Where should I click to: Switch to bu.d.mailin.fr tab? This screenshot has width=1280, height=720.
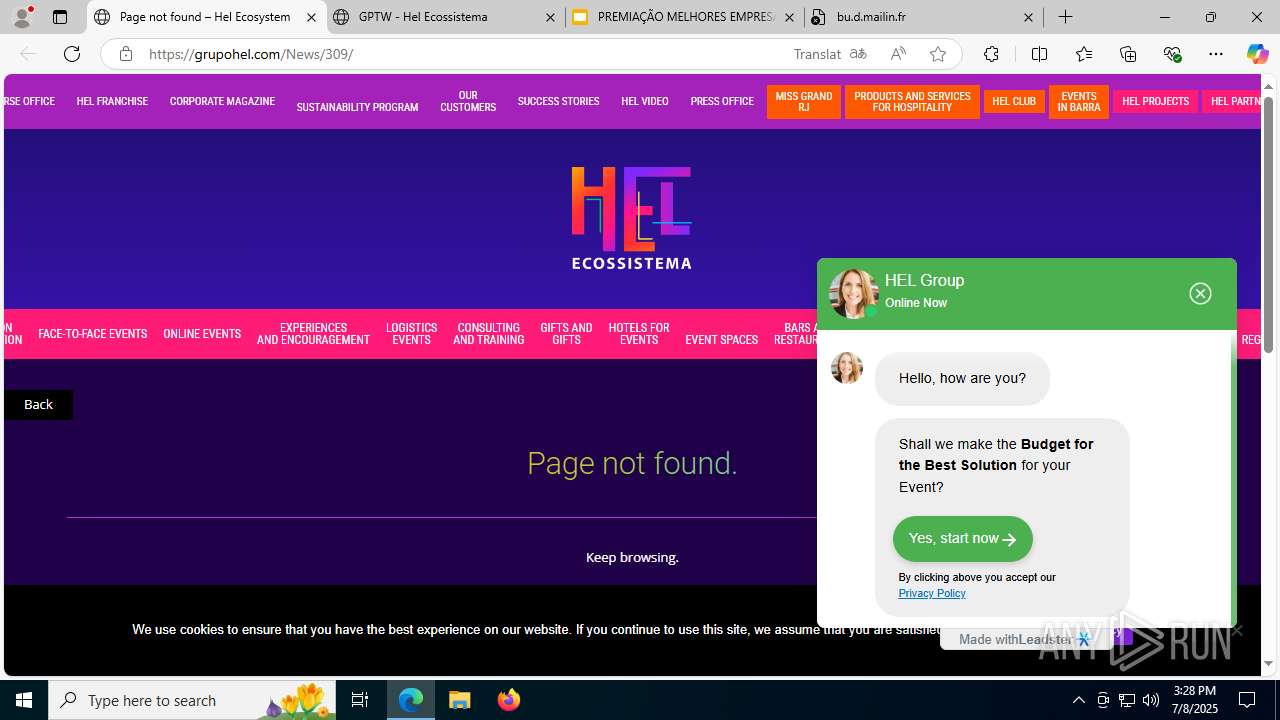tap(923, 17)
